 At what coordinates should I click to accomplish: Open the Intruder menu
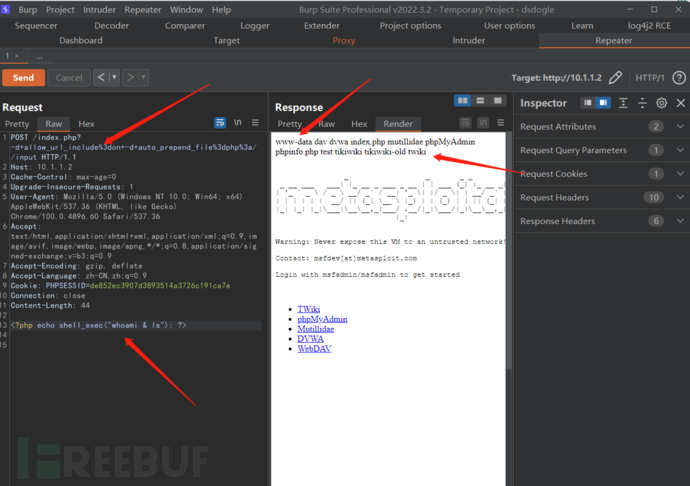(x=99, y=10)
